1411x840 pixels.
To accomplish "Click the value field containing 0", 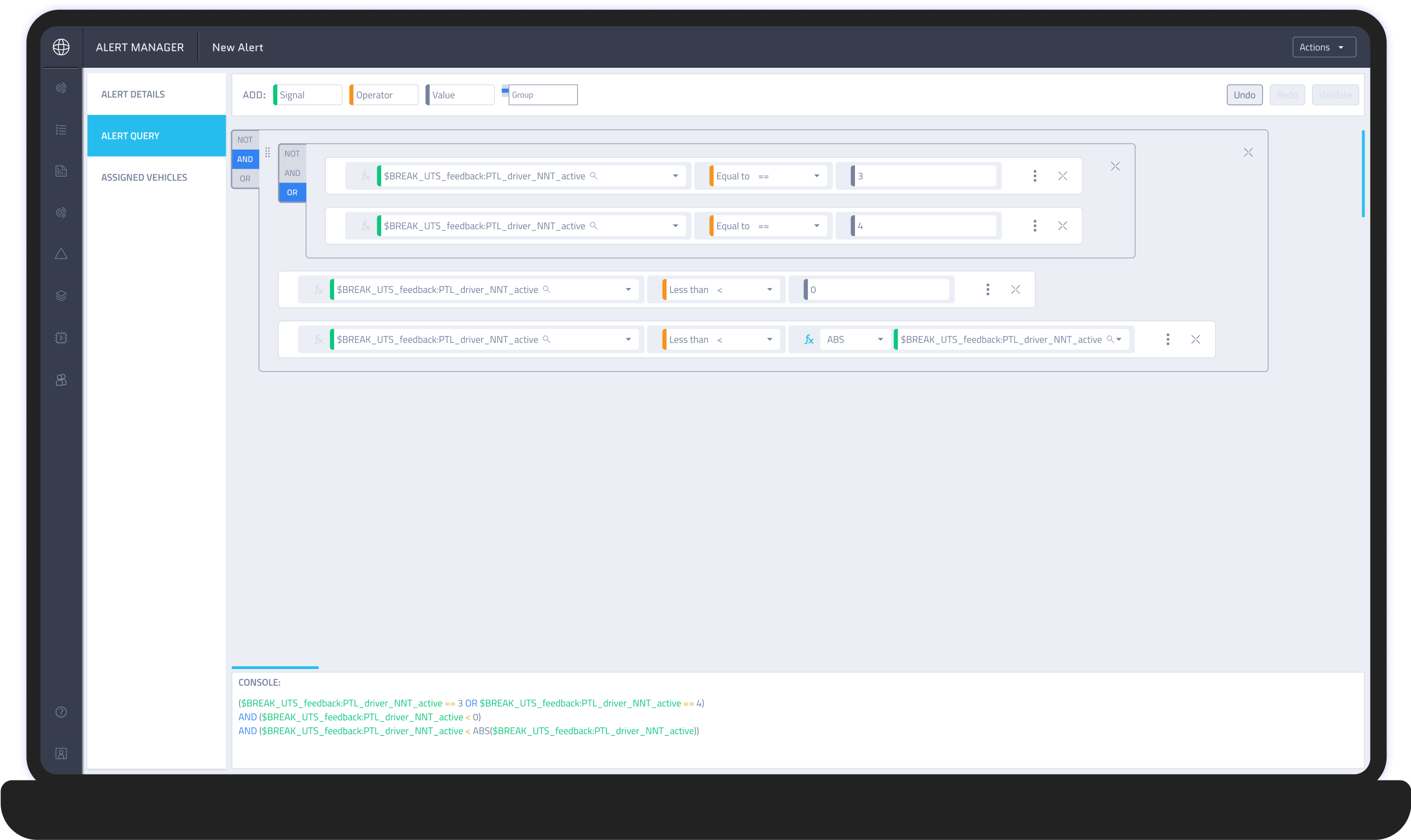I will tap(876, 290).
